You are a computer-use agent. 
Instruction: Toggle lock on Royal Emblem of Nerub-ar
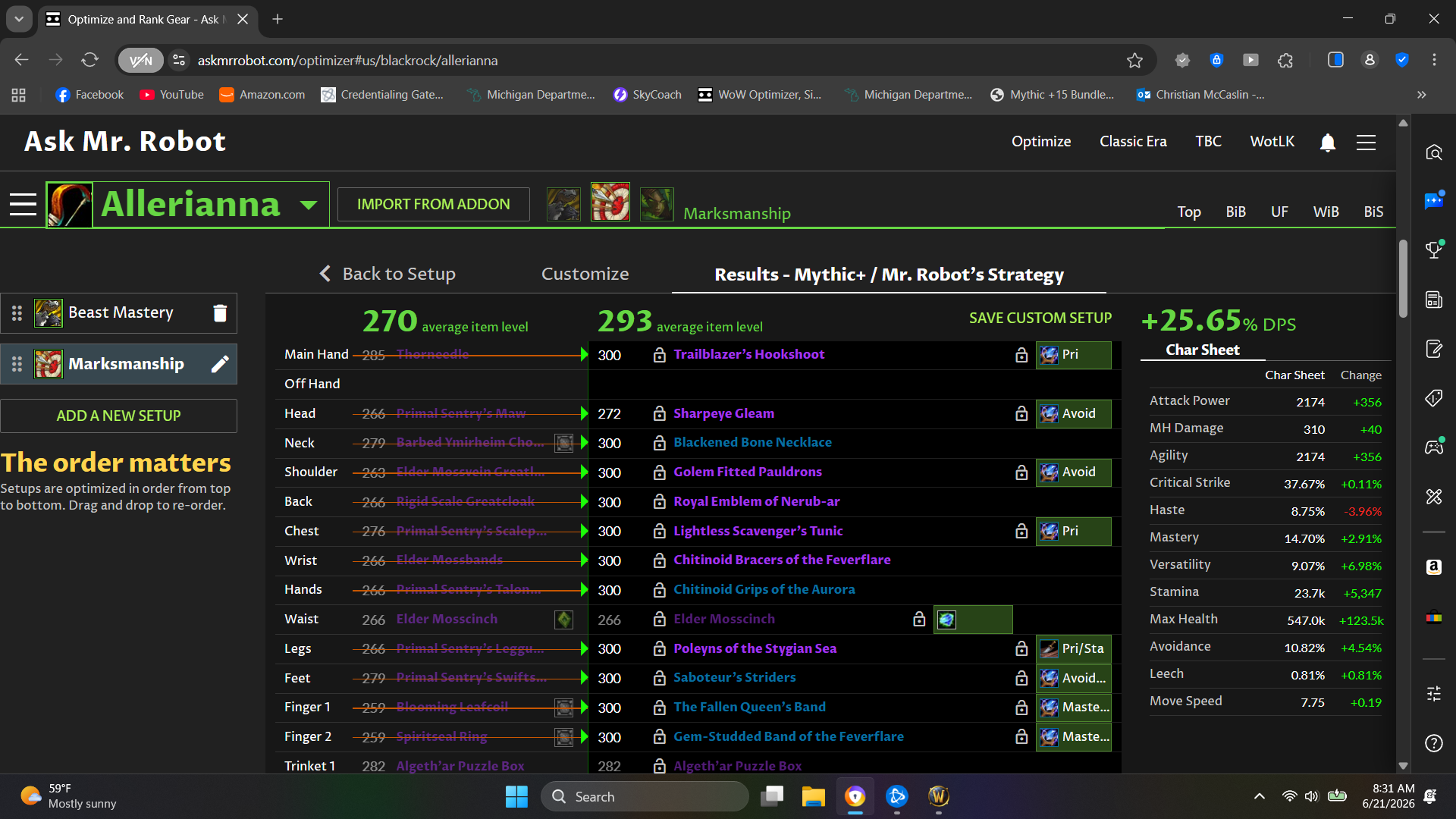pos(659,502)
